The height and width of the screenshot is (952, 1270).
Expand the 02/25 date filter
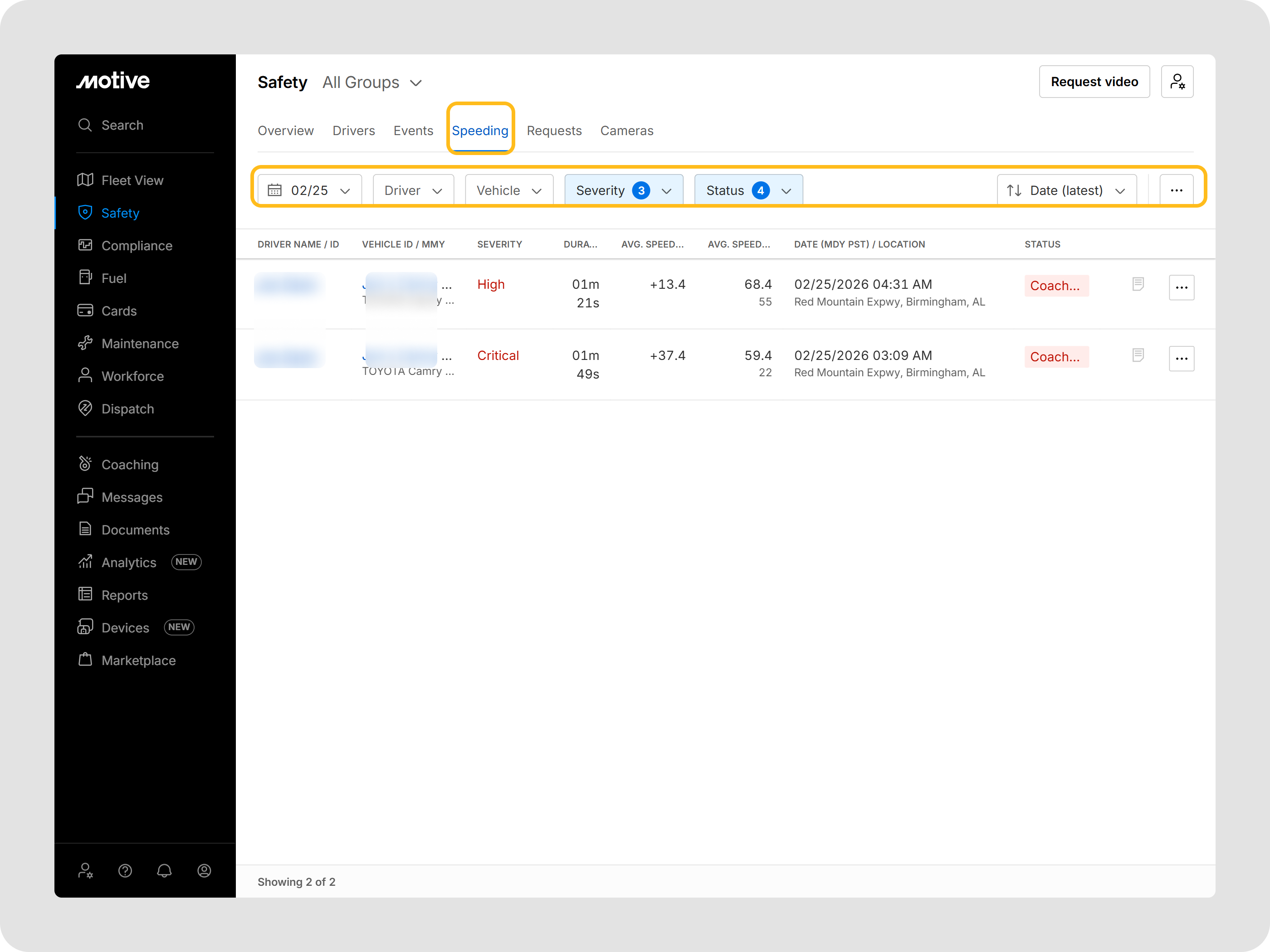click(x=309, y=190)
